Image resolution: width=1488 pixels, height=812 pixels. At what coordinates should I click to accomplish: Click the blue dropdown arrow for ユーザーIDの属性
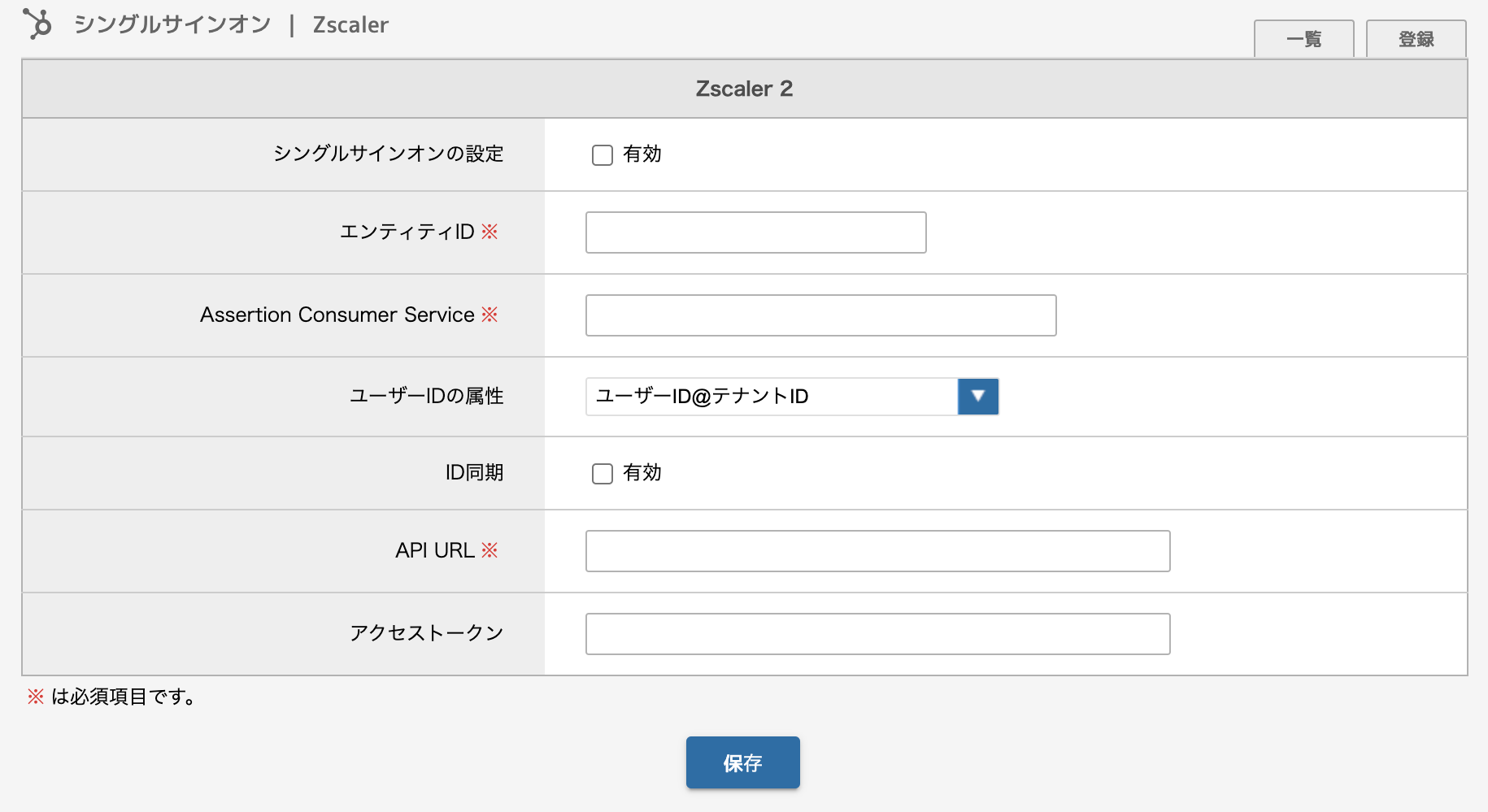pyautogui.click(x=978, y=397)
